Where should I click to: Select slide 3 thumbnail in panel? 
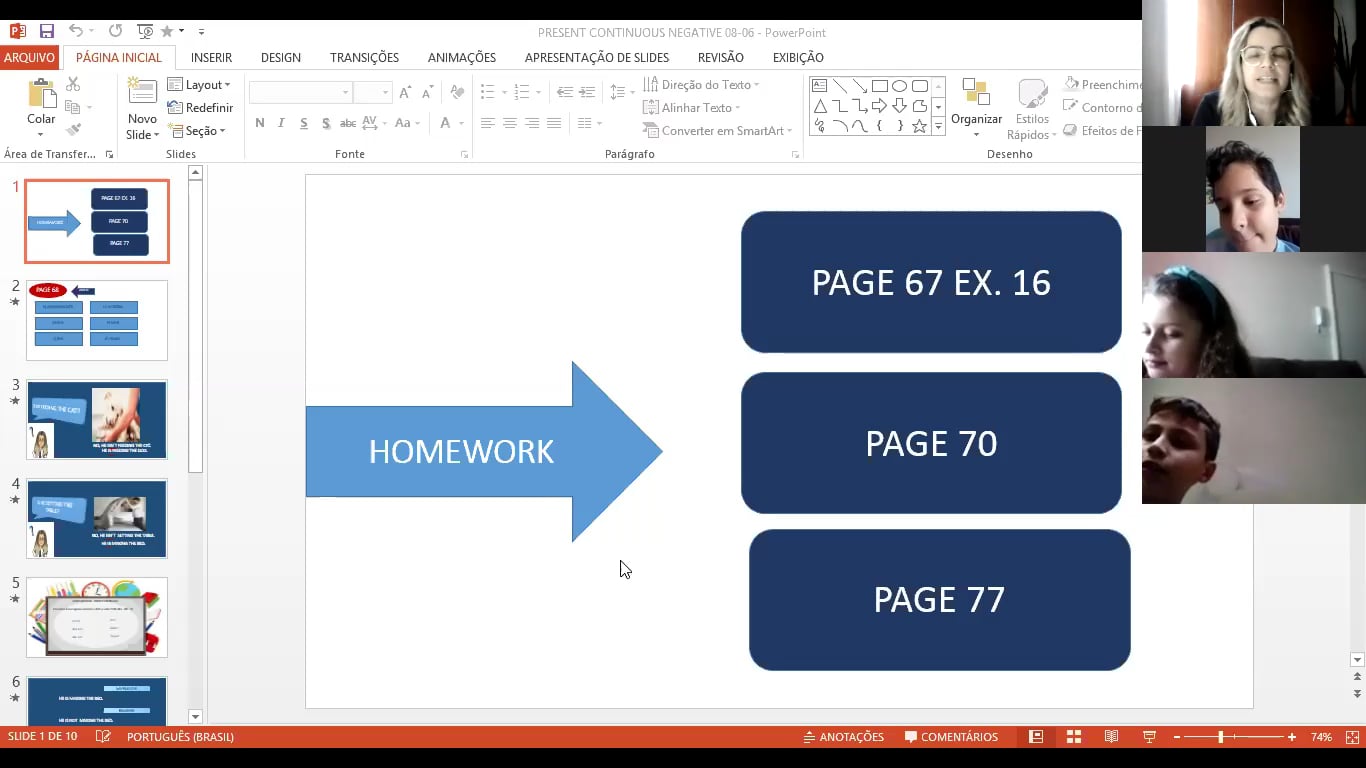point(97,420)
